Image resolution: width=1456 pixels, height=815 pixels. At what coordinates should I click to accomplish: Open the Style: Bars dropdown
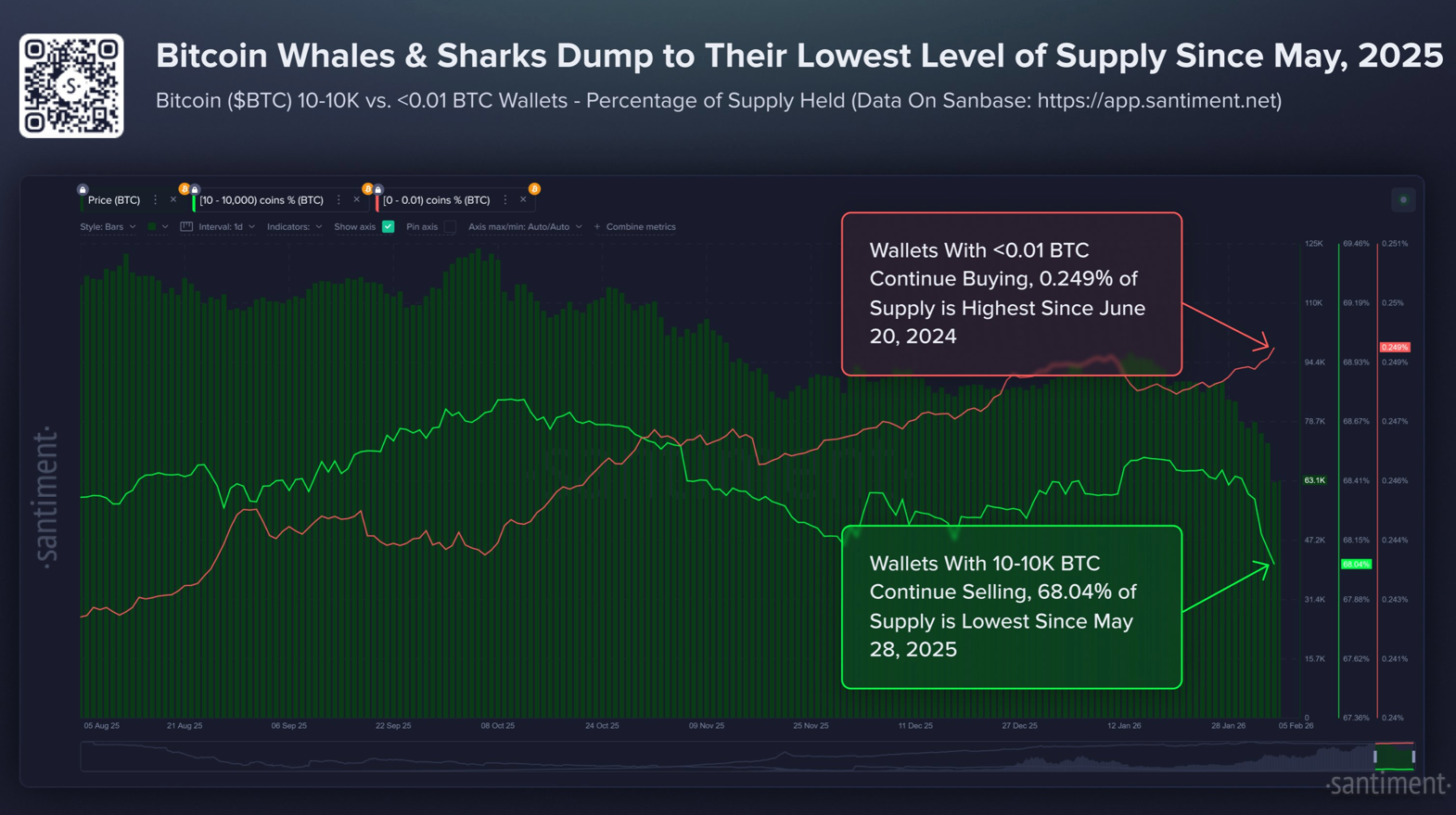(x=107, y=227)
